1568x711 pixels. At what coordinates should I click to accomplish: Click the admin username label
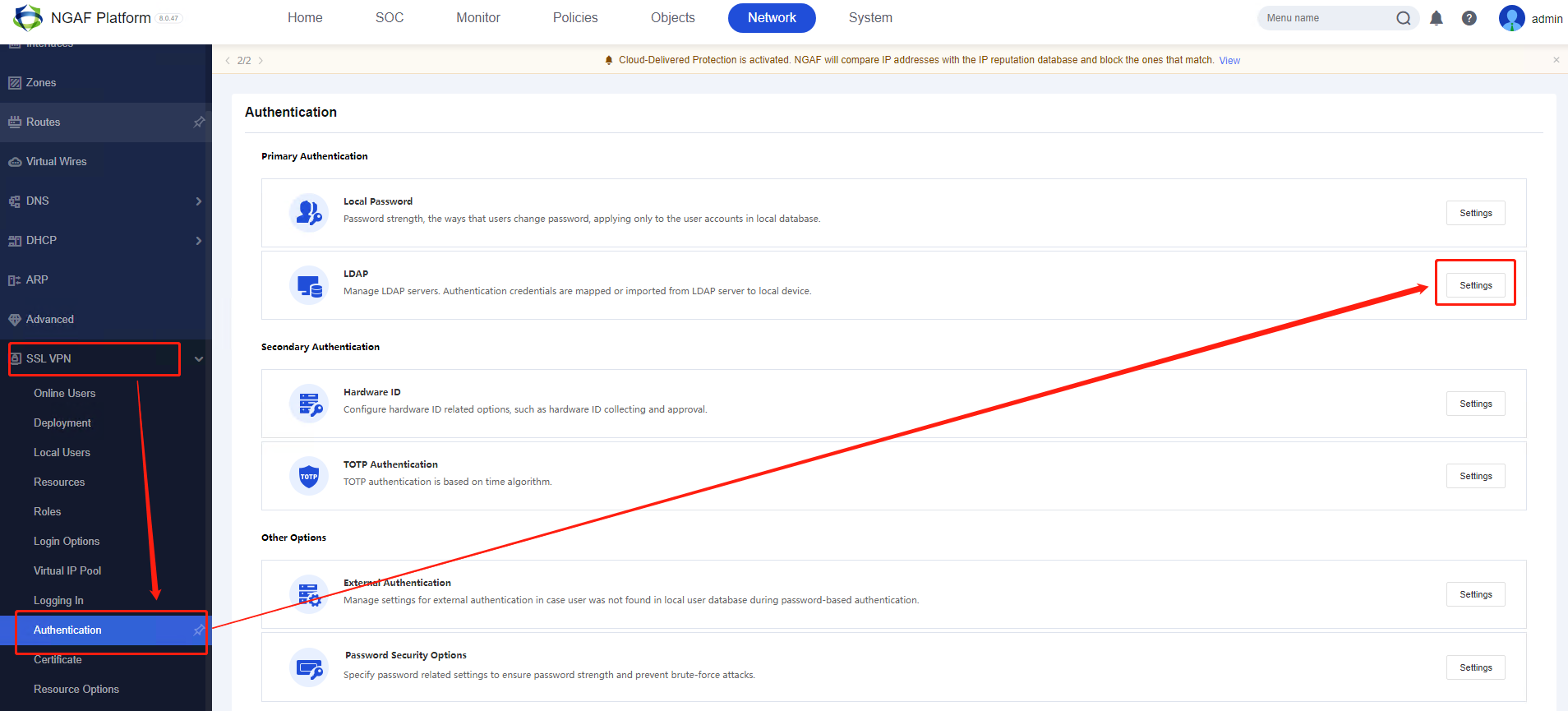click(x=1547, y=19)
